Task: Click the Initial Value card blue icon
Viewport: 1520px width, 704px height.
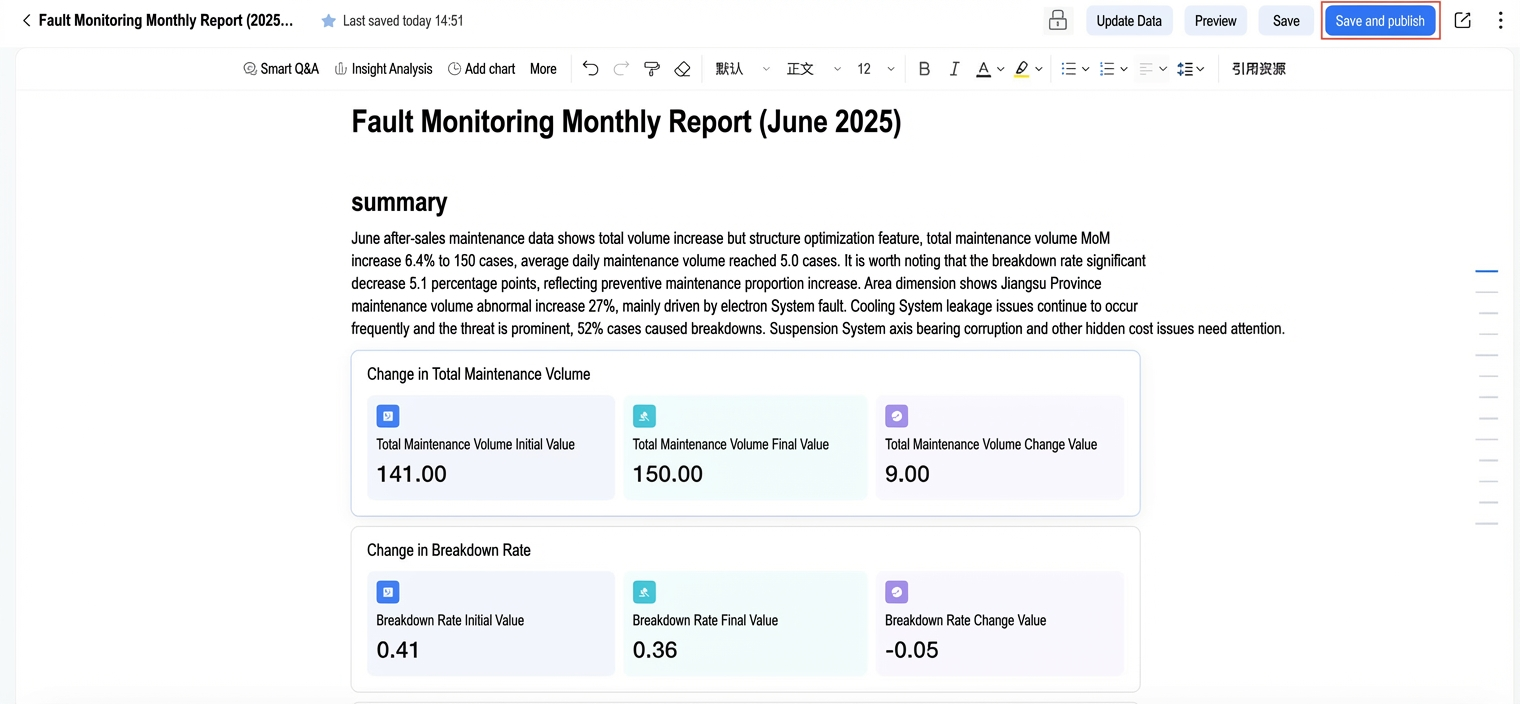Action: point(387,416)
